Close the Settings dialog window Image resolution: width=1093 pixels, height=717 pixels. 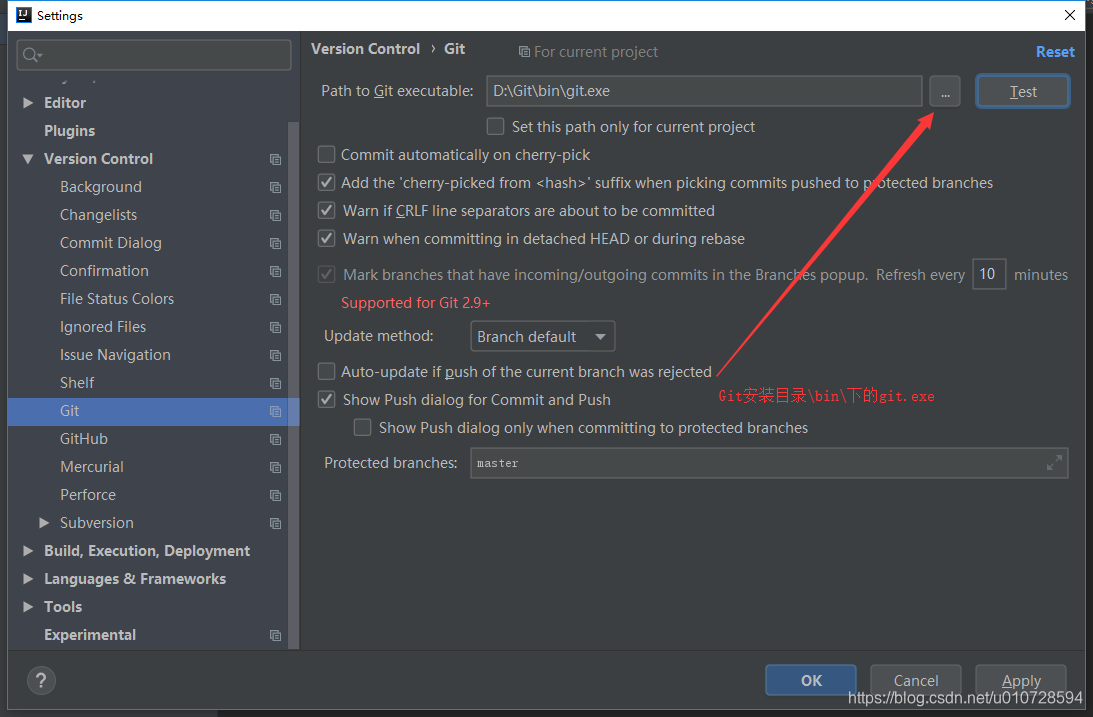click(x=1070, y=15)
